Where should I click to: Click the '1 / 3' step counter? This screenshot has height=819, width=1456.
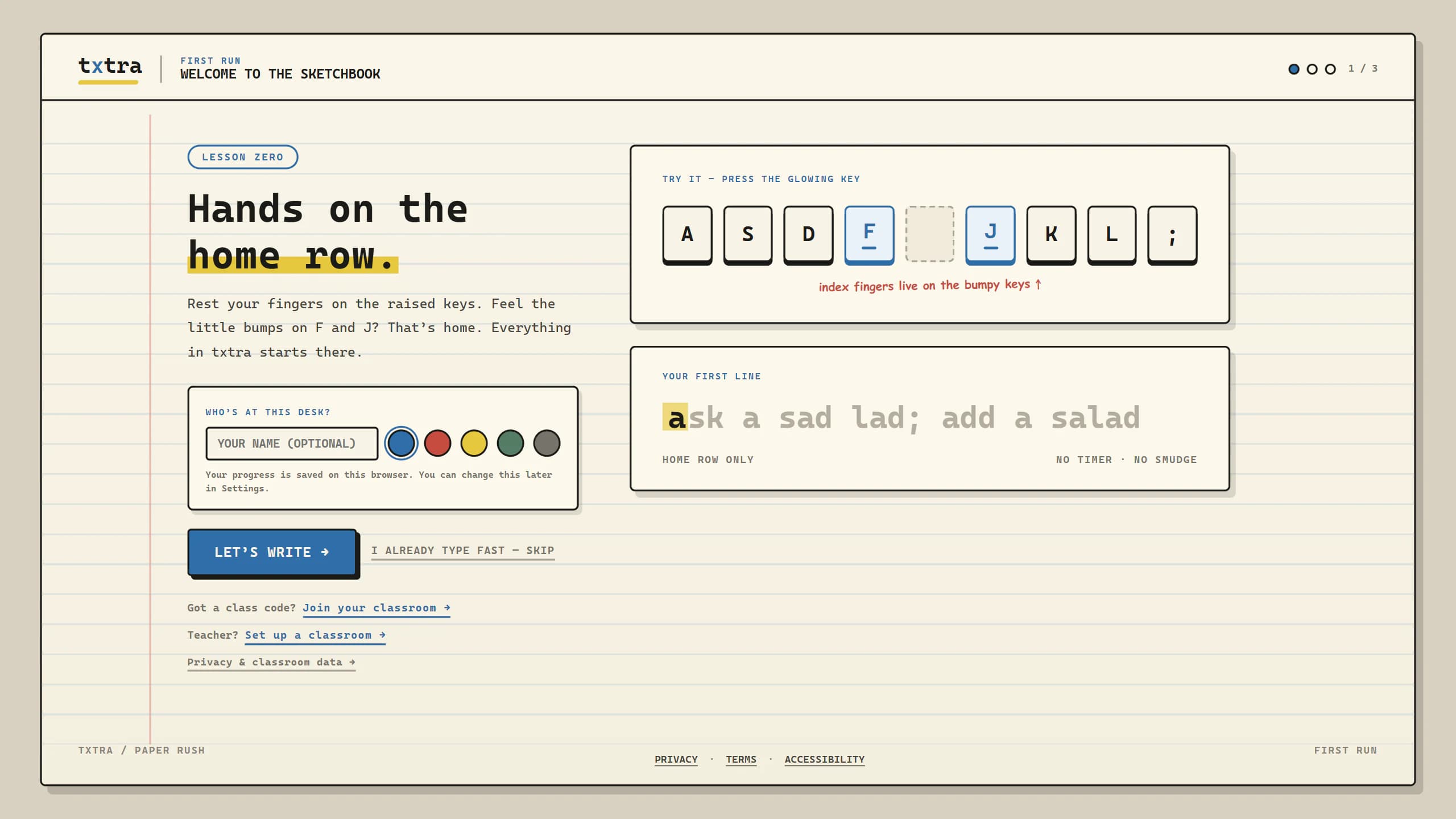coord(1363,69)
